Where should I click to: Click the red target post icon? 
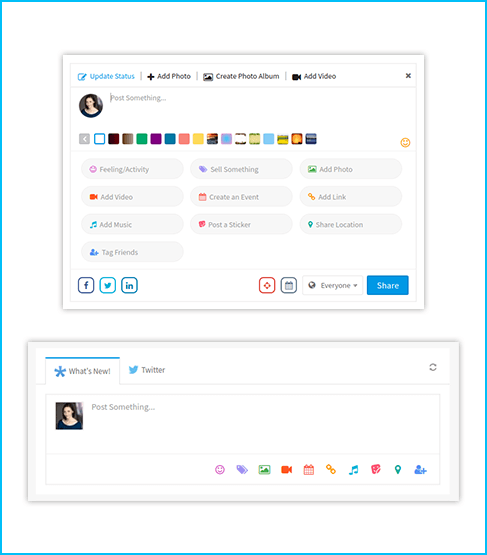click(x=267, y=285)
